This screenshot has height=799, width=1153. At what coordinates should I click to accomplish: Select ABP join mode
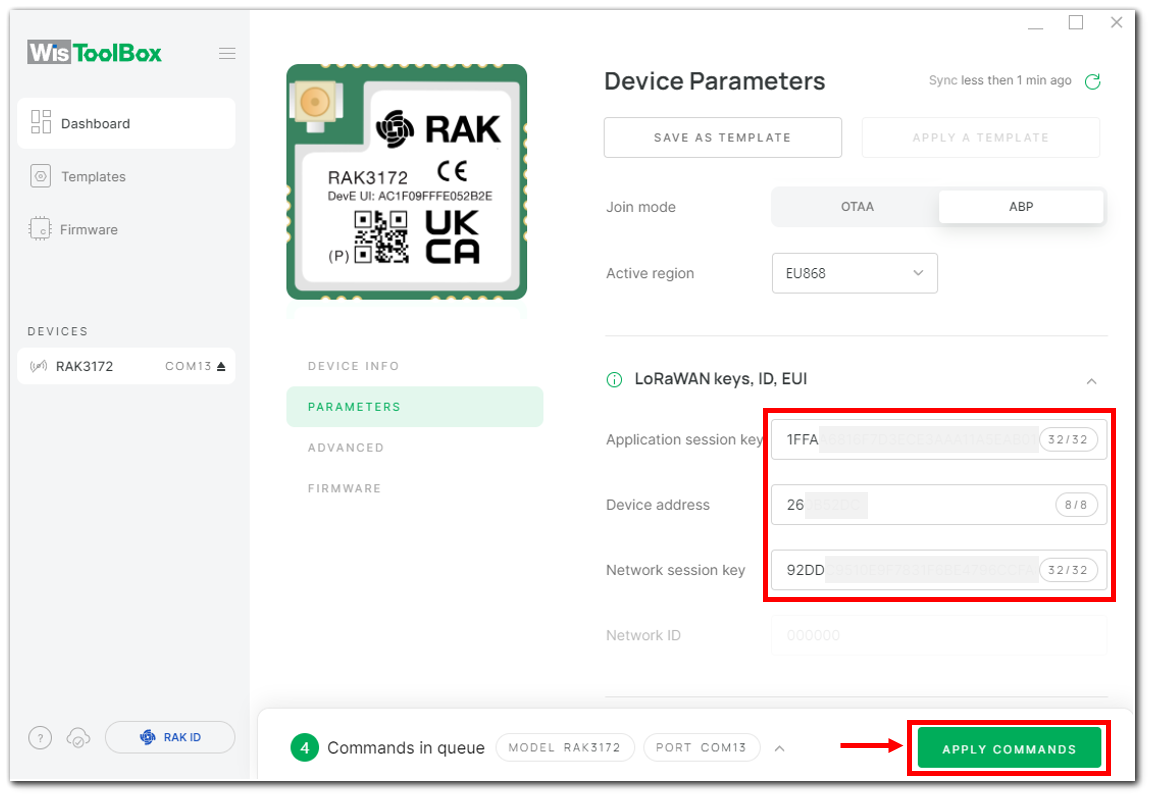coord(1021,207)
